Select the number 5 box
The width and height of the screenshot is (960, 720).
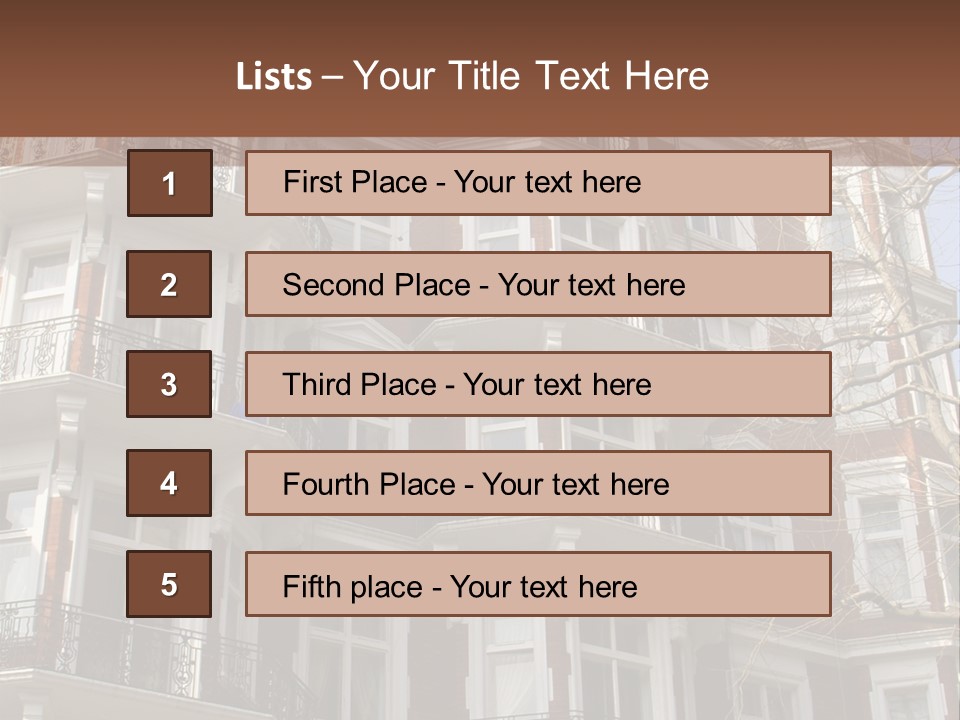[x=169, y=584]
